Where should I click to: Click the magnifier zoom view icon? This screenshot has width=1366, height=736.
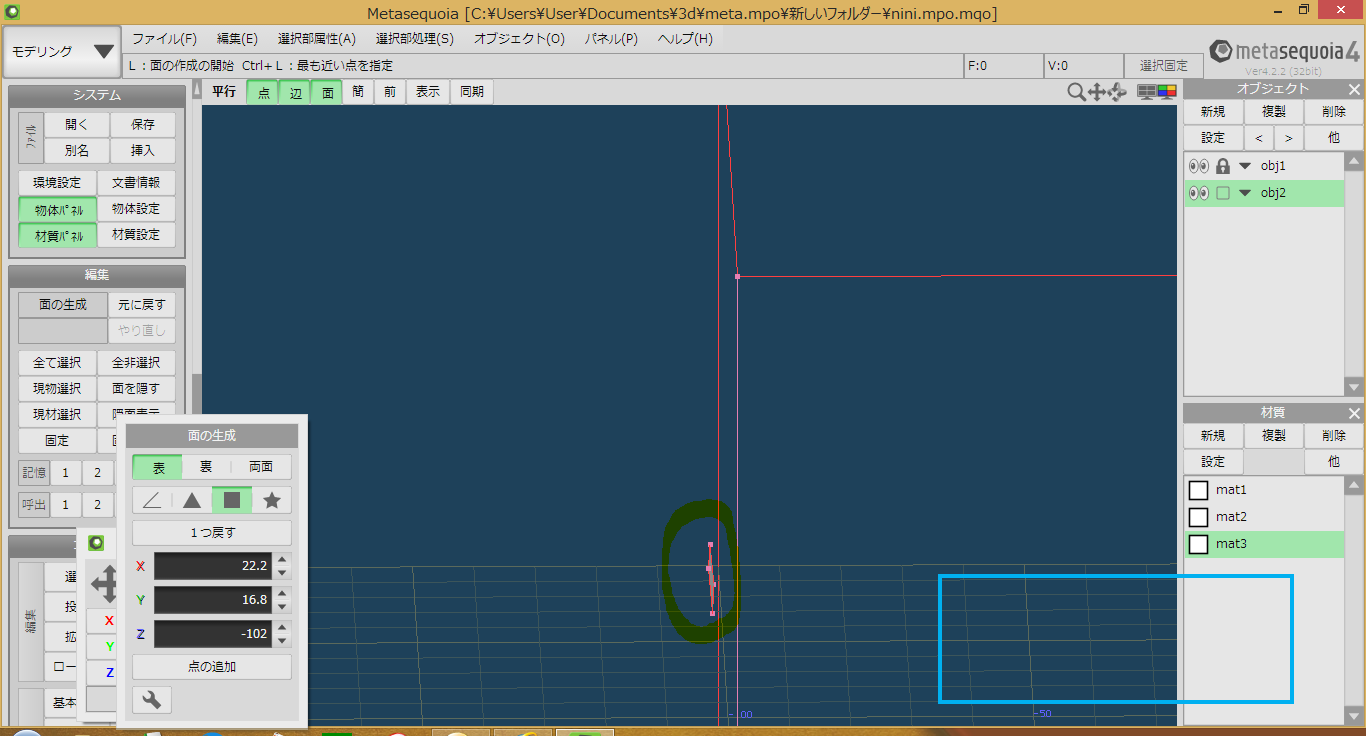point(1076,92)
